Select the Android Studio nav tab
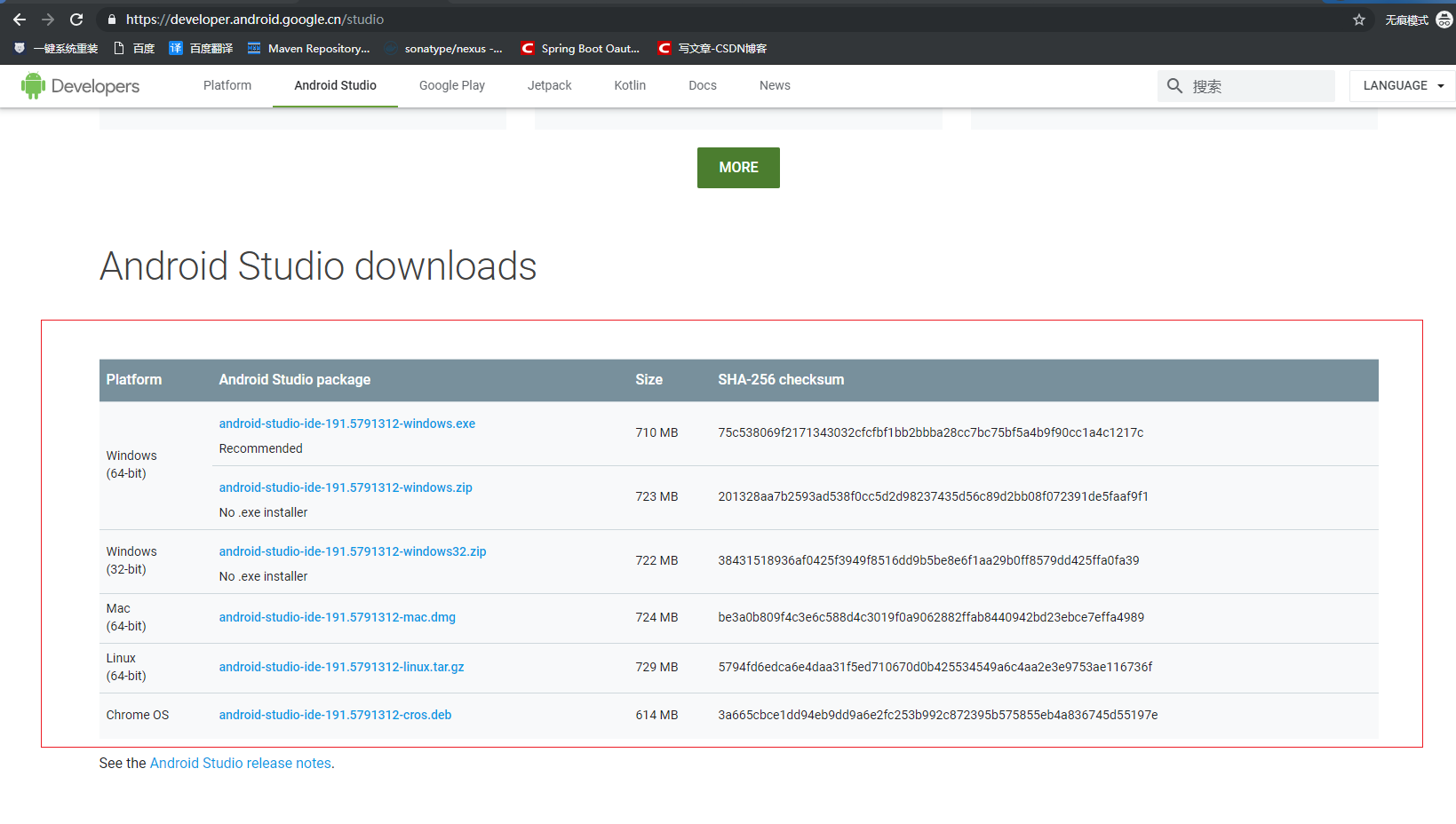The width and height of the screenshot is (1456, 824). (335, 85)
